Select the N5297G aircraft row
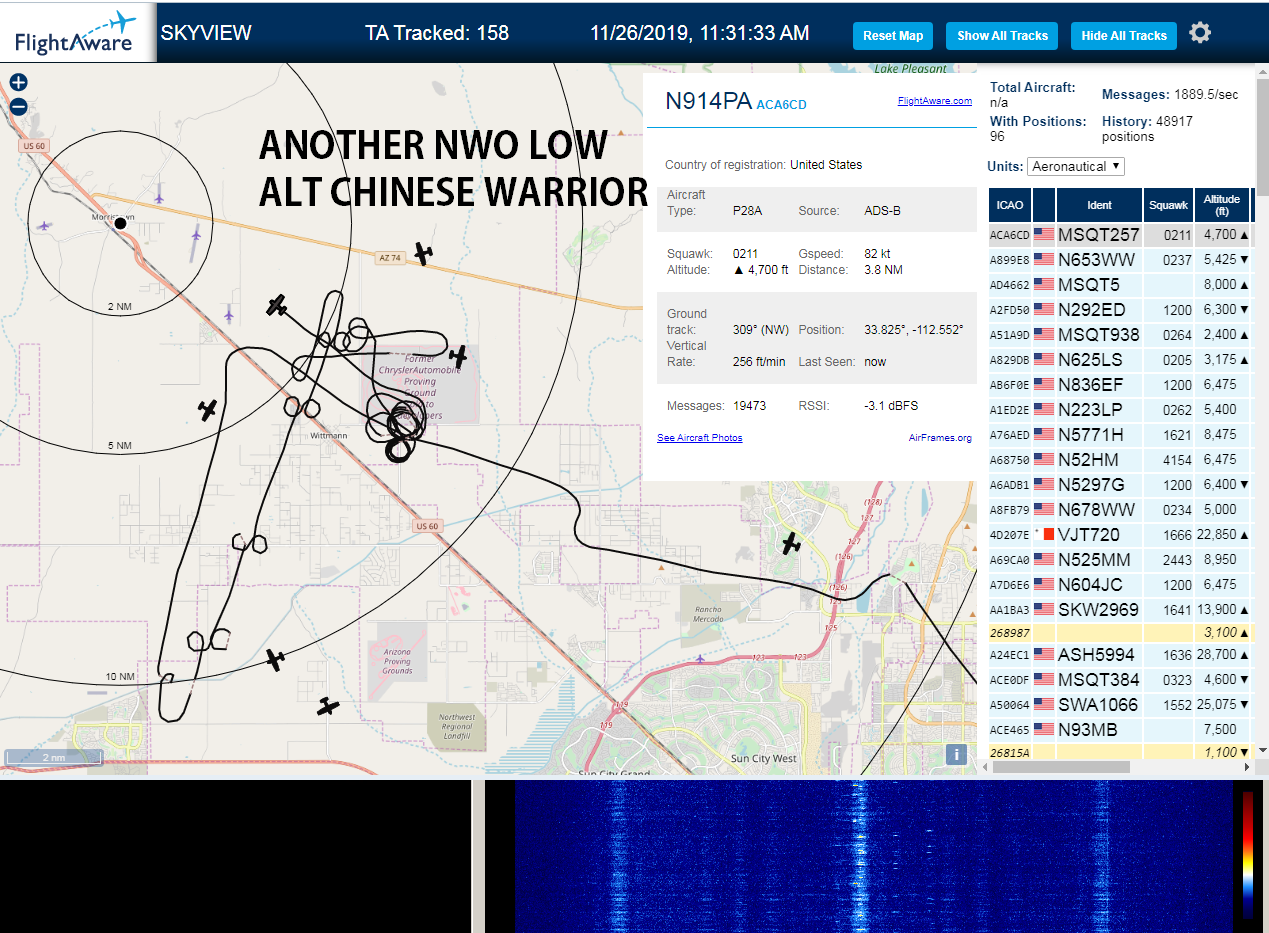Image resolution: width=1269 pixels, height=933 pixels. (x=1119, y=485)
